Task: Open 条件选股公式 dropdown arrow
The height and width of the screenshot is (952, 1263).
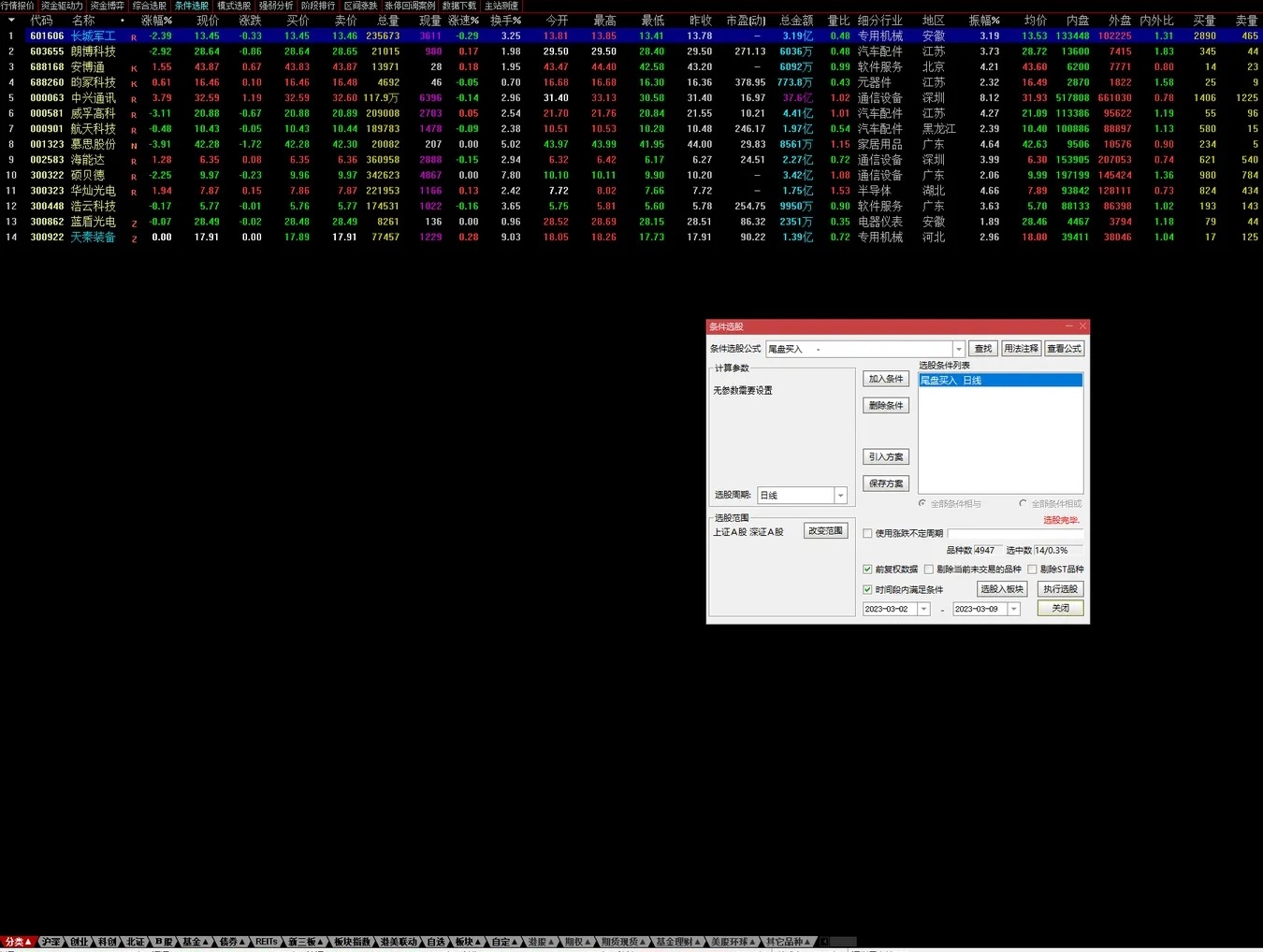Action: (958, 349)
